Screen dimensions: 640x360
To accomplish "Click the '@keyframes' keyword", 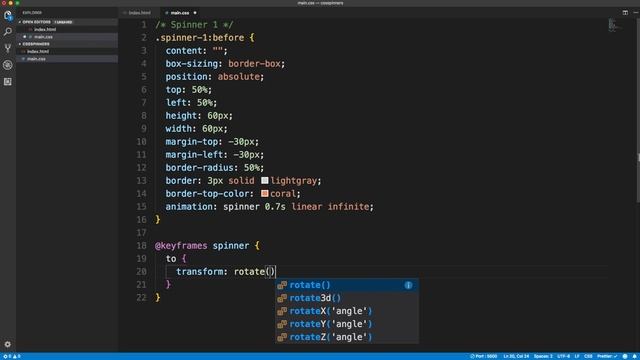I will coord(181,246).
